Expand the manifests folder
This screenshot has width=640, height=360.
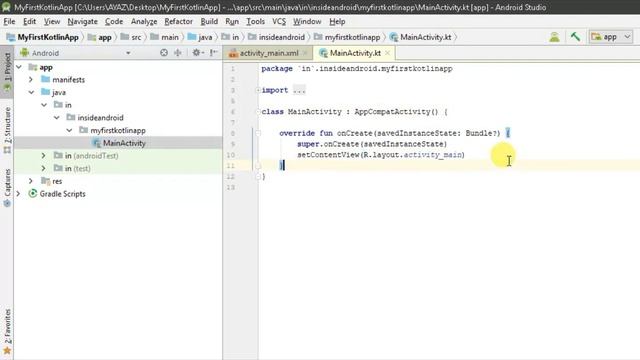[31, 80]
